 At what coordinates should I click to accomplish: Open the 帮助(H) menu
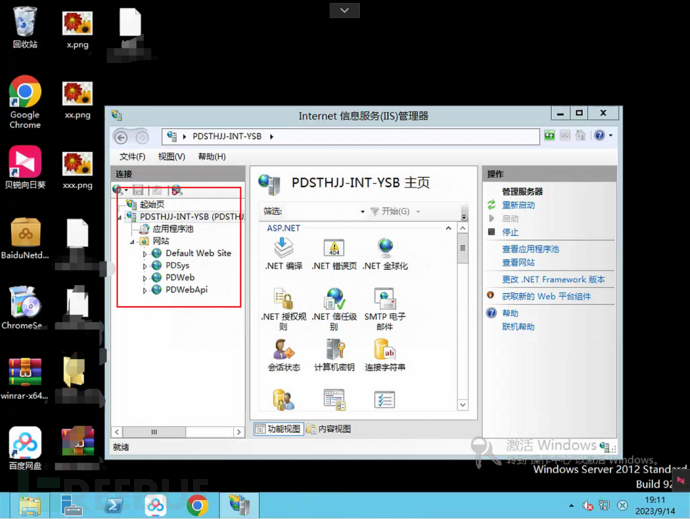click(212, 157)
